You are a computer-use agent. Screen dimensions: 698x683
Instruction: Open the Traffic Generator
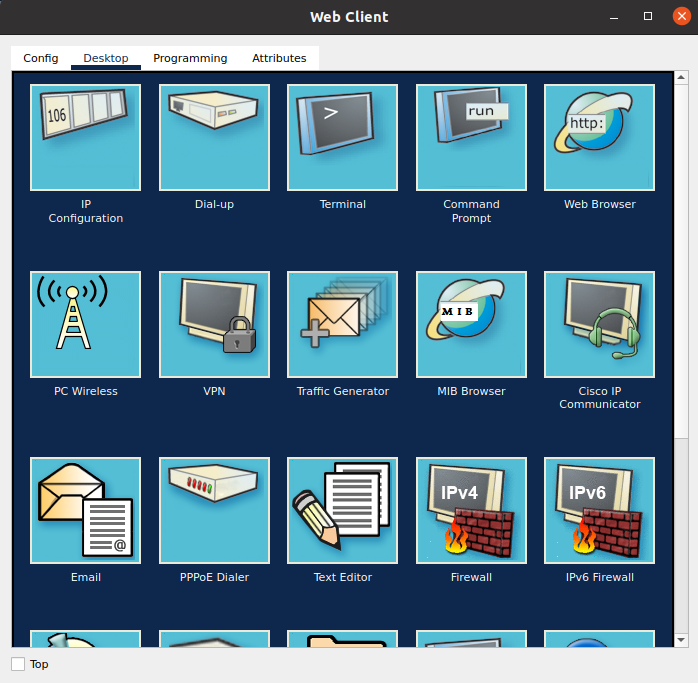342,324
